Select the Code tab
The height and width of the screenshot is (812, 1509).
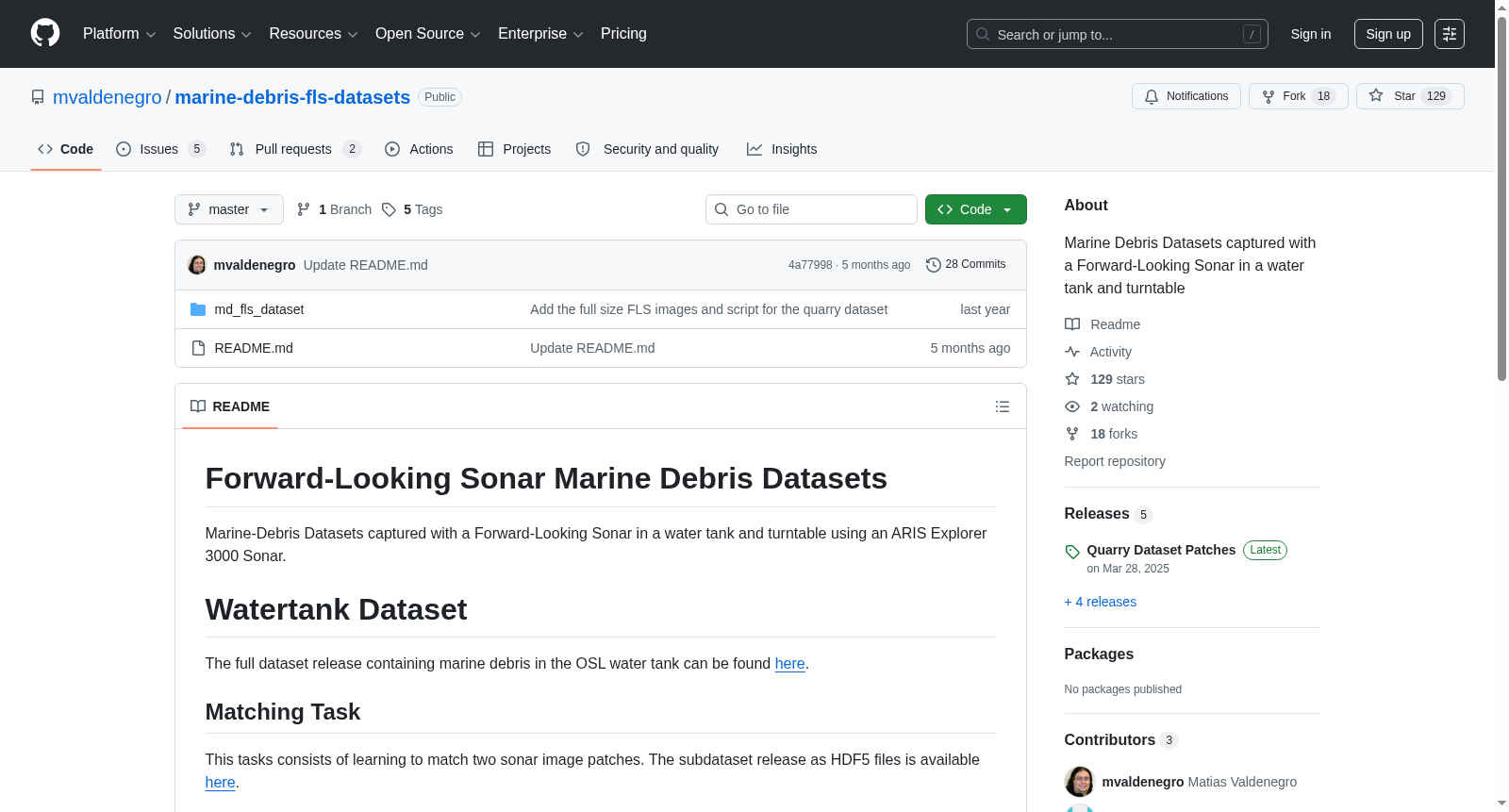66,149
